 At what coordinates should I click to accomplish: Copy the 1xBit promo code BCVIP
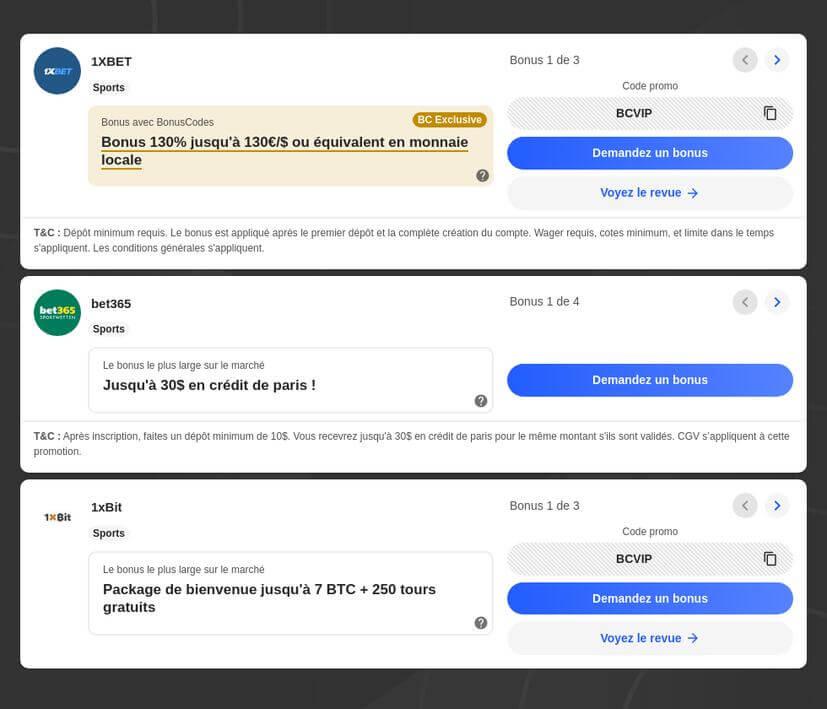click(x=770, y=559)
